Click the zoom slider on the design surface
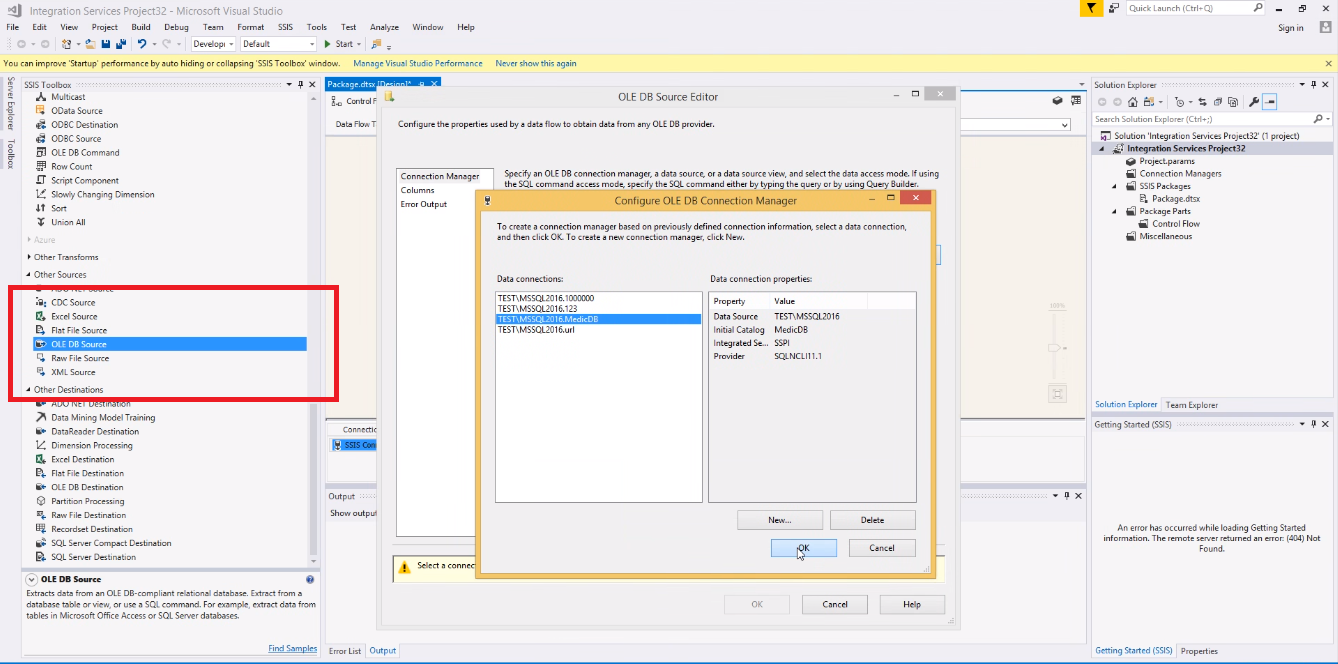 tap(1053, 348)
